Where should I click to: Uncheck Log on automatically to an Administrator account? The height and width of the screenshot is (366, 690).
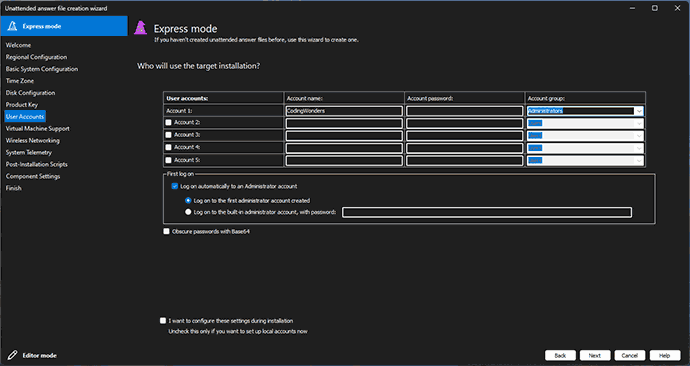pyautogui.click(x=175, y=186)
